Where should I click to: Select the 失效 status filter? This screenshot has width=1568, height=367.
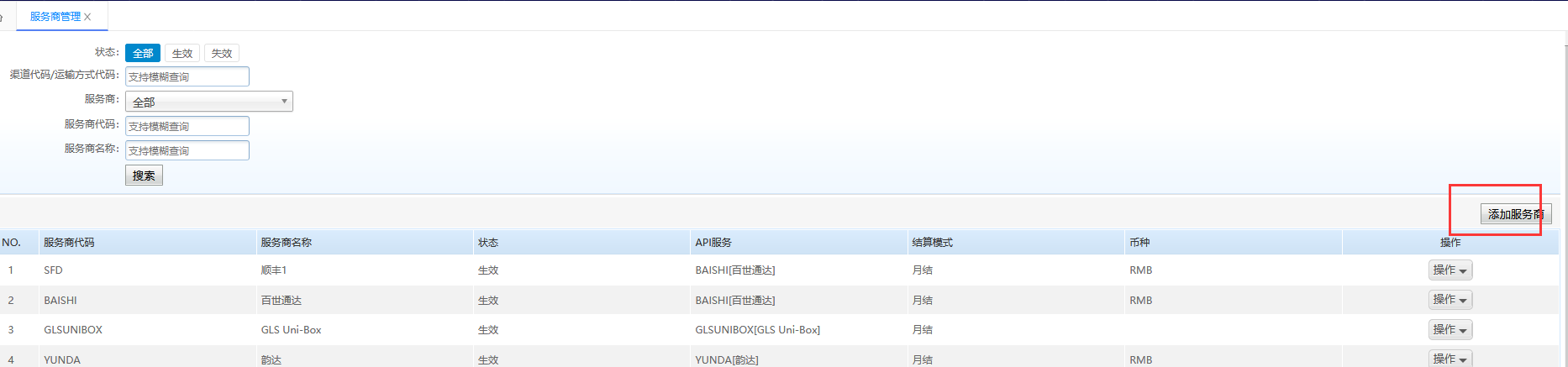tap(222, 53)
